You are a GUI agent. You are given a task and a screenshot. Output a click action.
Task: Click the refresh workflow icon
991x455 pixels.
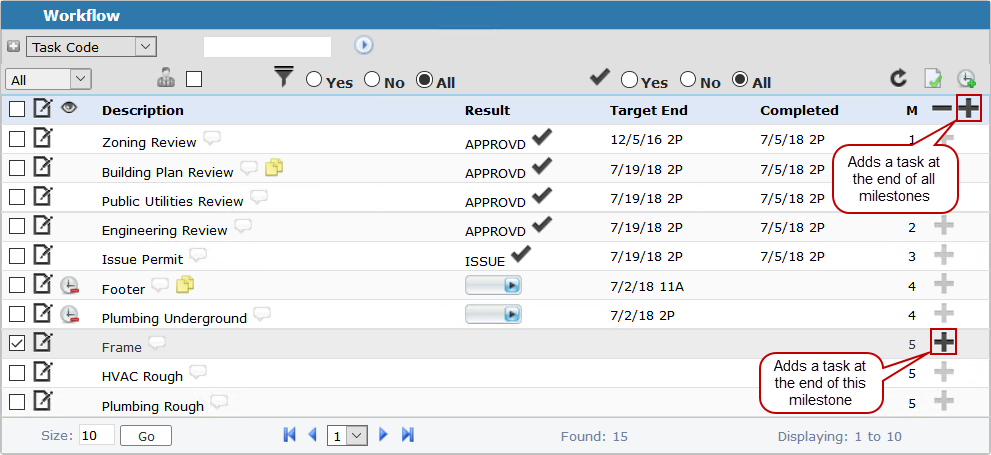[x=899, y=79]
